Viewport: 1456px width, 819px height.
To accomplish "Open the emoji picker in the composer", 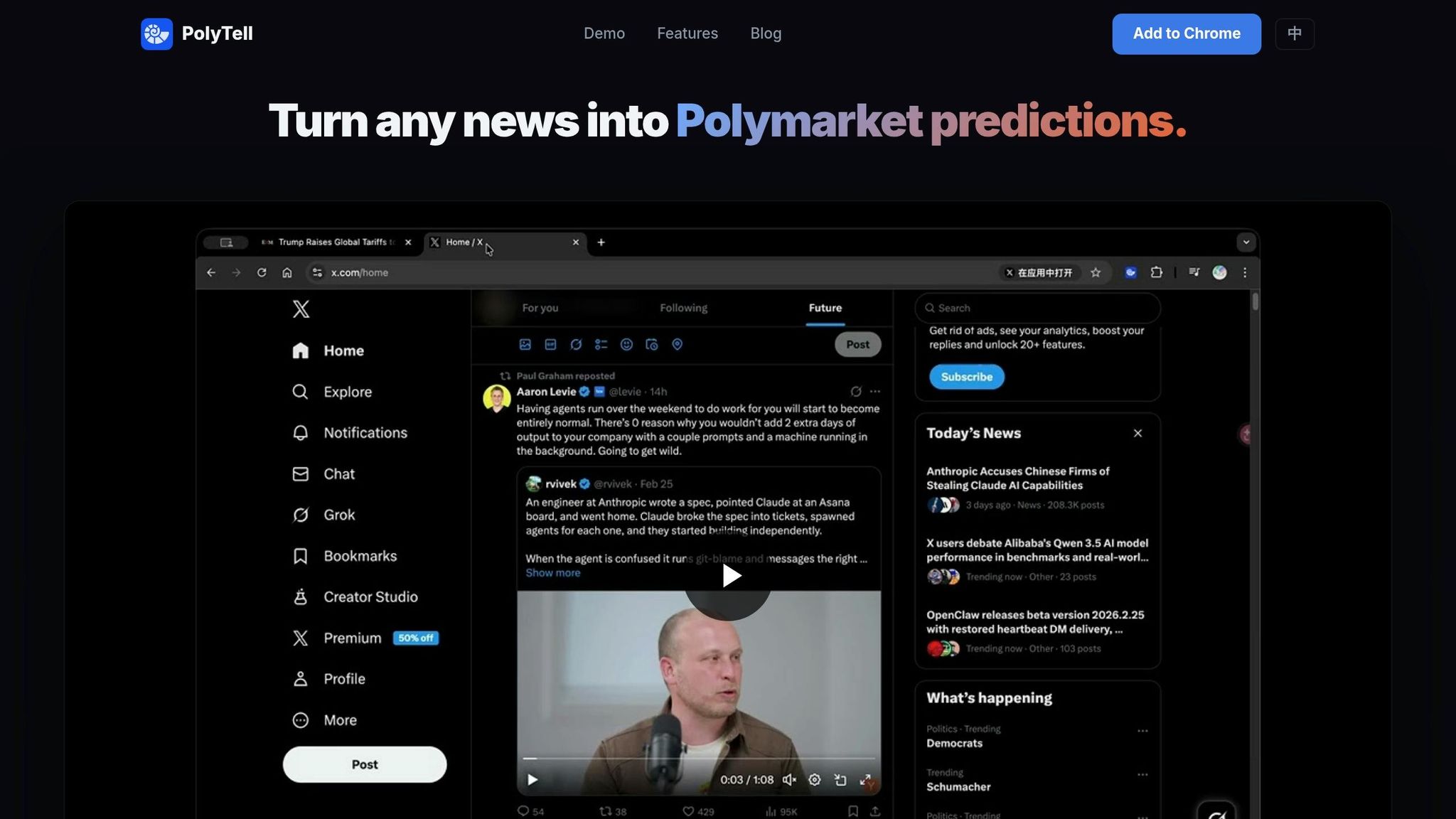I will pyautogui.click(x=627, y=345).
